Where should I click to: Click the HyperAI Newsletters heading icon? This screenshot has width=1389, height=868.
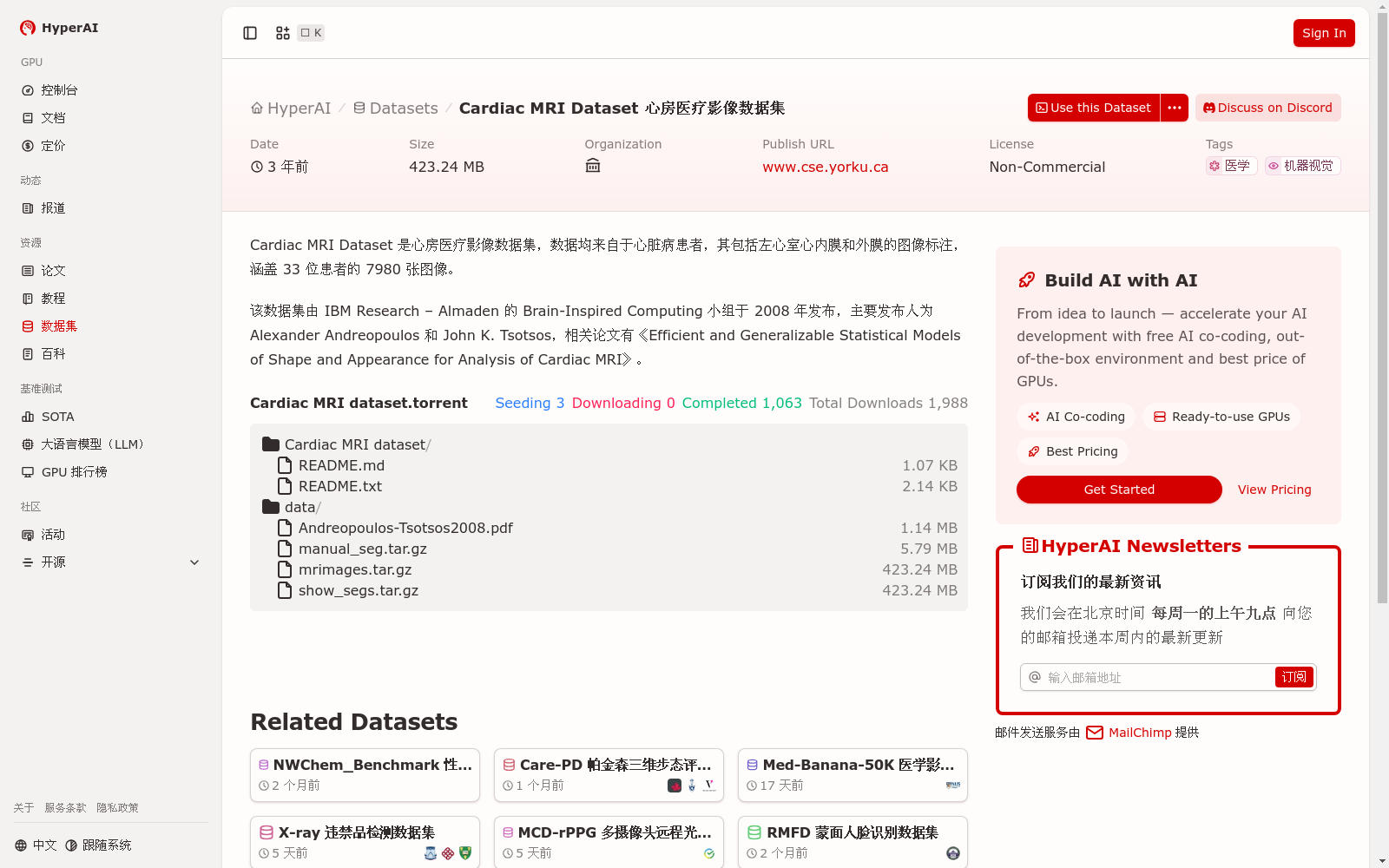(1030, 546)
